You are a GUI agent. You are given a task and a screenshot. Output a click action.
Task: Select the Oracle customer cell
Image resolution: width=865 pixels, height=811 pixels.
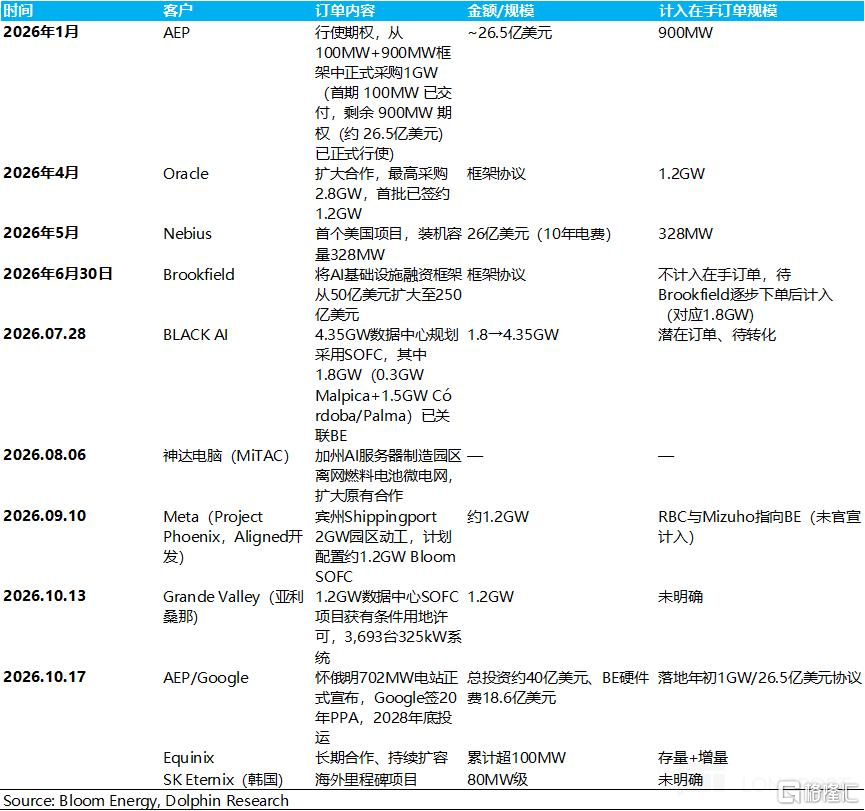pyautogui.click(x=186, y=174)
